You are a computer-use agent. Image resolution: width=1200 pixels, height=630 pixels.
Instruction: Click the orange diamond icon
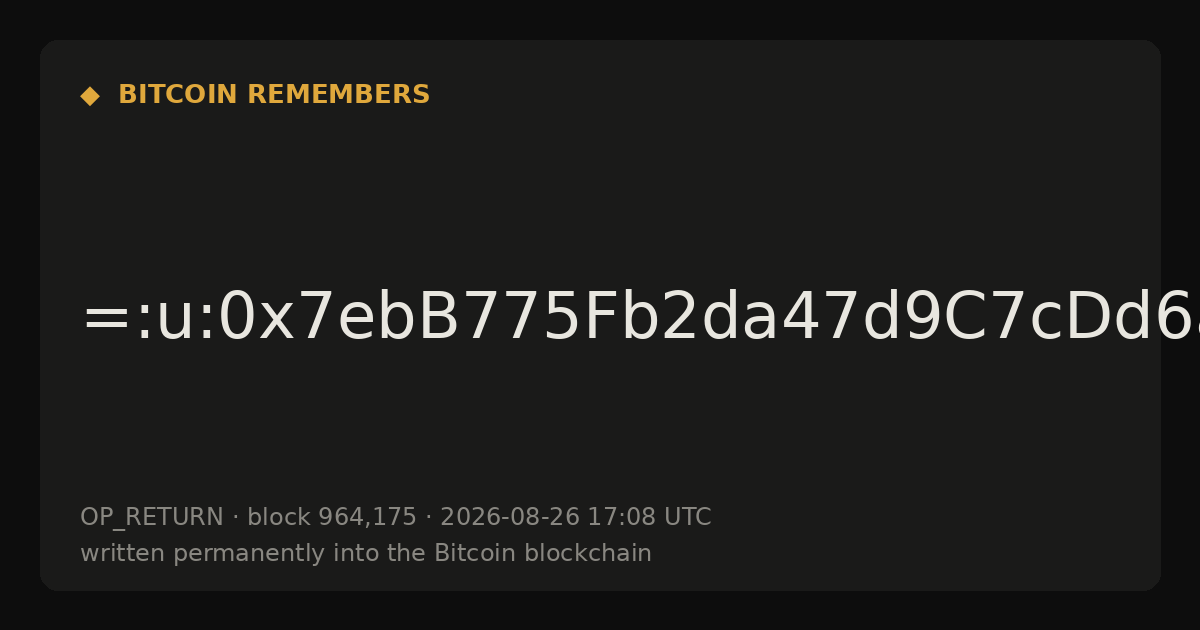pos(90,96)
